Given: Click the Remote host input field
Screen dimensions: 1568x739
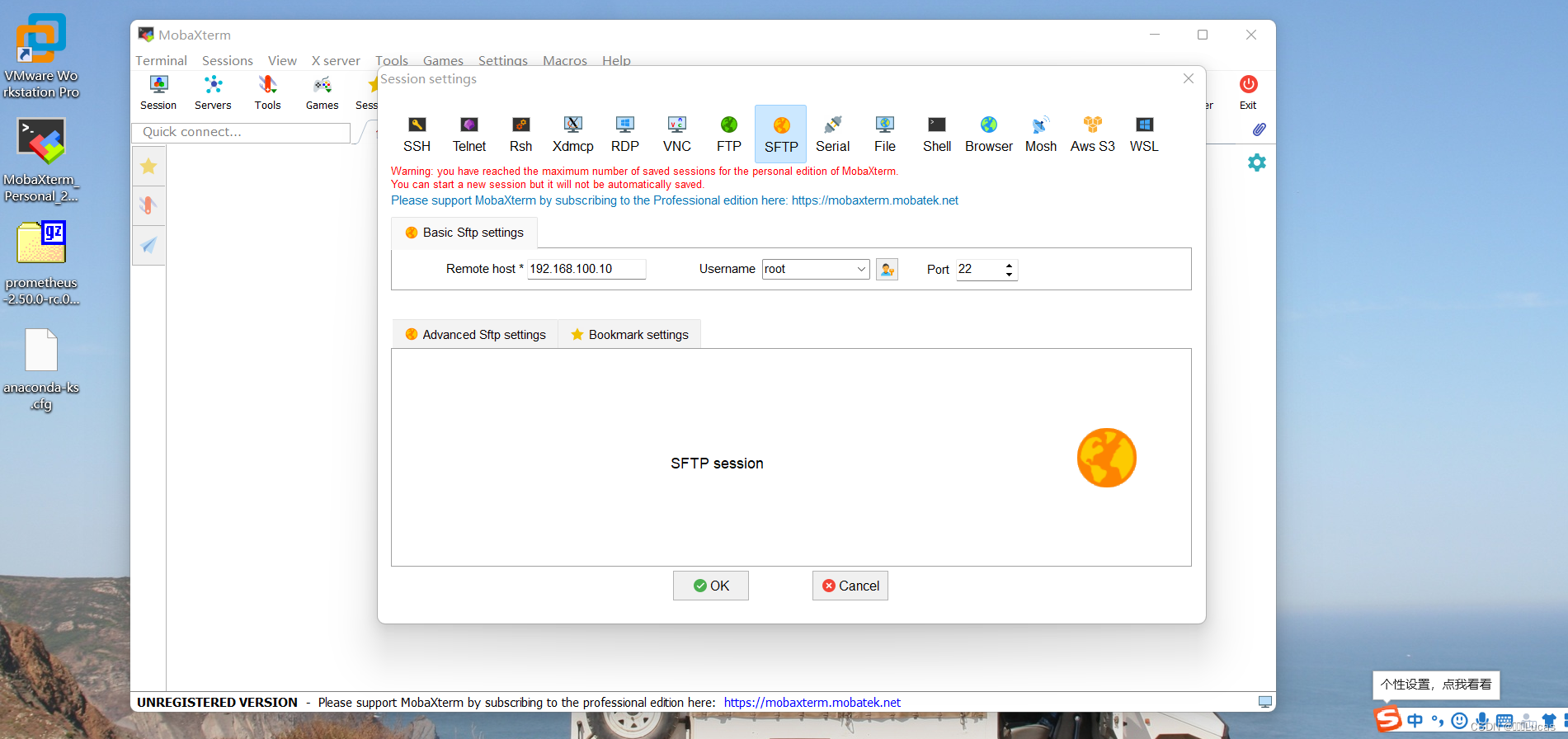Looking at the screenshot, I should click(x=586, y=269).
